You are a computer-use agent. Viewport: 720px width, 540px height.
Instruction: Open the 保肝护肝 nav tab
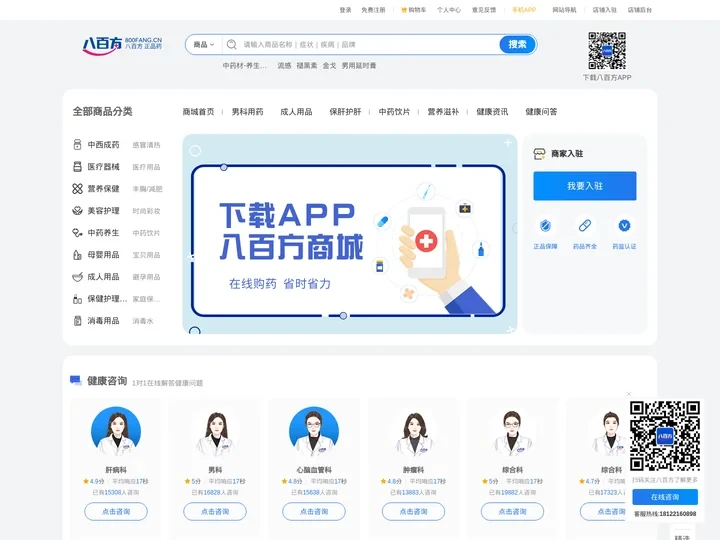[x=345, y=112]
